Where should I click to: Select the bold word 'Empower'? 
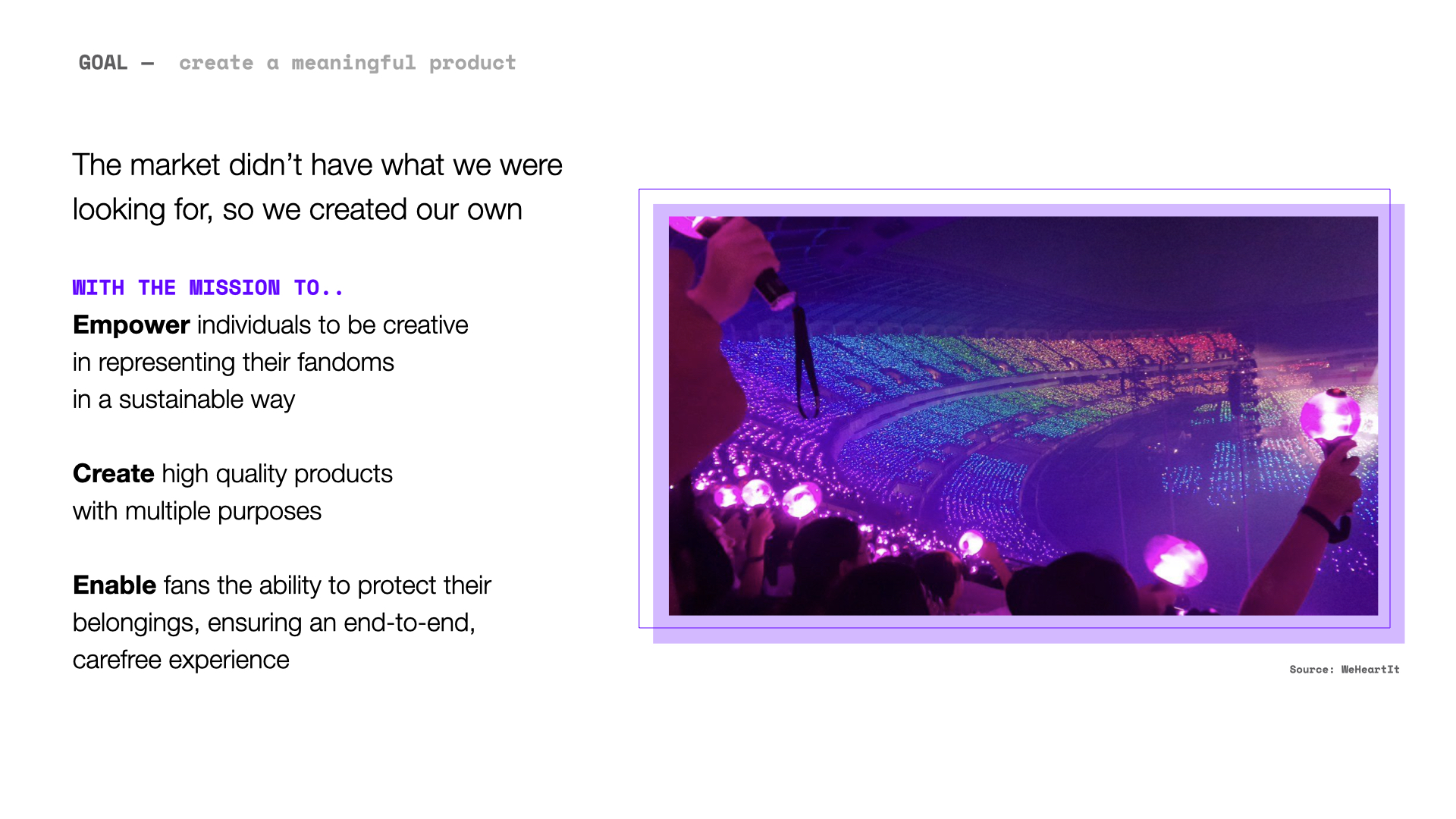coord(131,325)
